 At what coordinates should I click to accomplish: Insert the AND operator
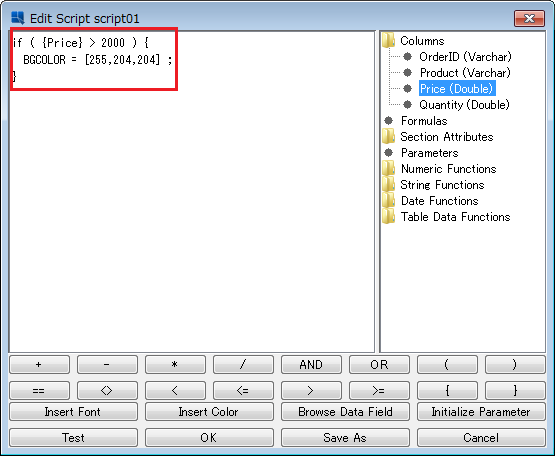tap(311, 365)
